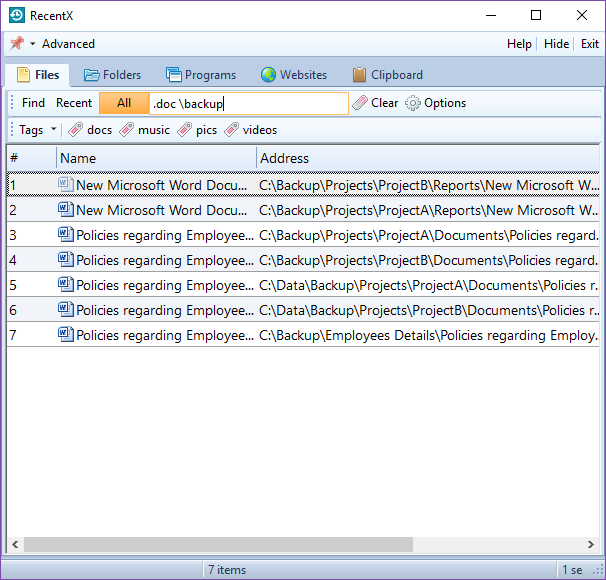The image size is (606, 580).
Task: Click address C:\Data\Backup\Projects\ProjectA\Documents
Action: 429,286
